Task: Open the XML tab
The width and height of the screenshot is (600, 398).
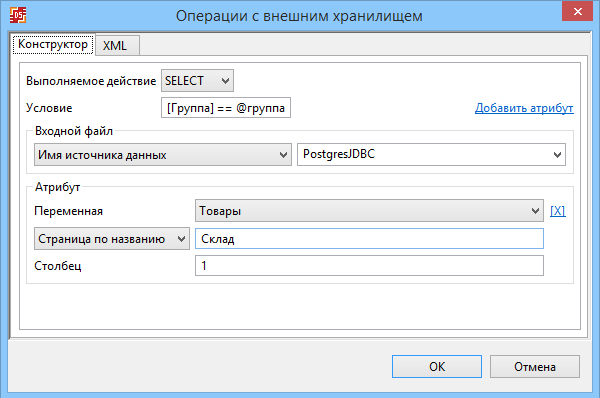Action: (117, 46)
